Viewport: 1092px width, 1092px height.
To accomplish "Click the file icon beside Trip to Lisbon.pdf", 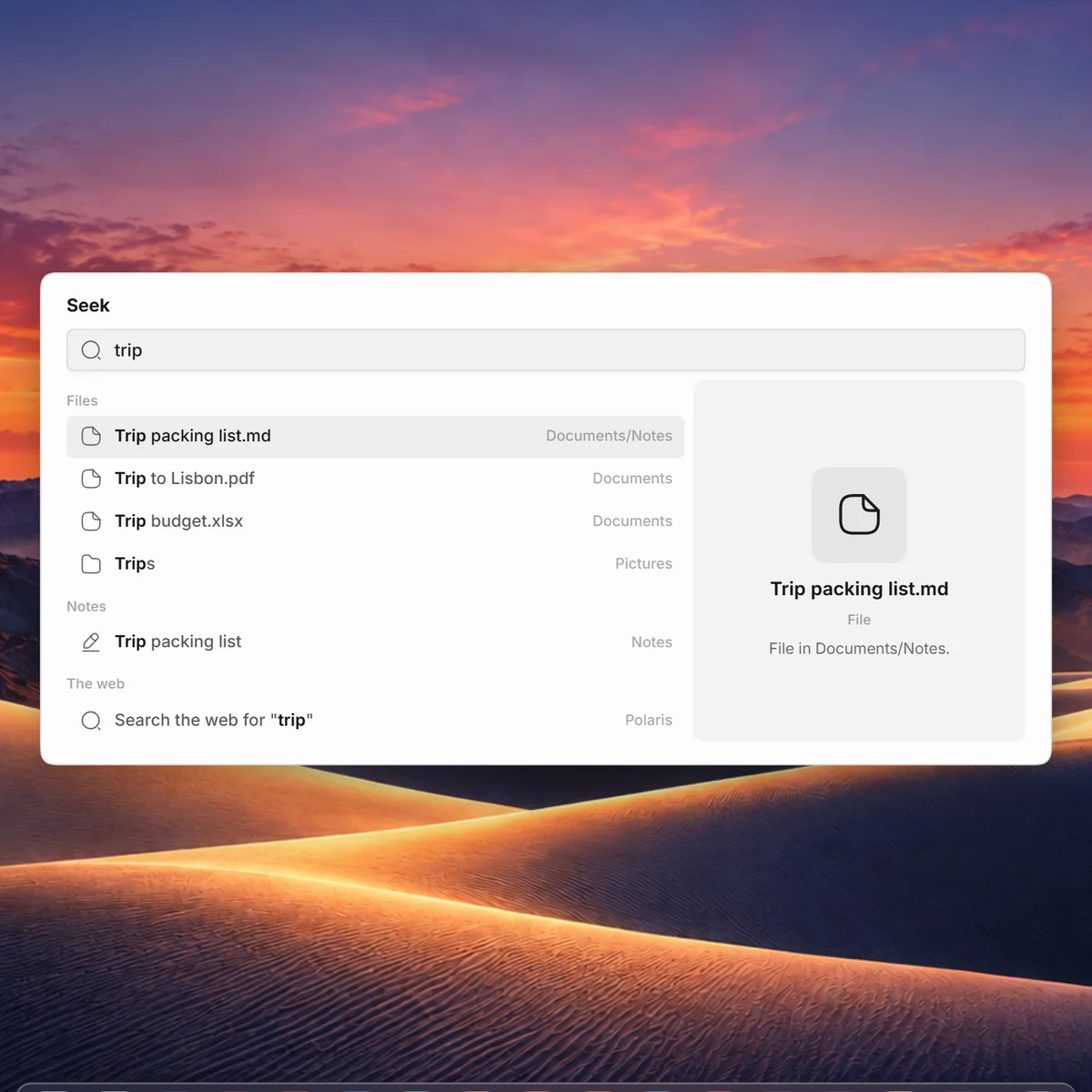I will click(91, 479).
